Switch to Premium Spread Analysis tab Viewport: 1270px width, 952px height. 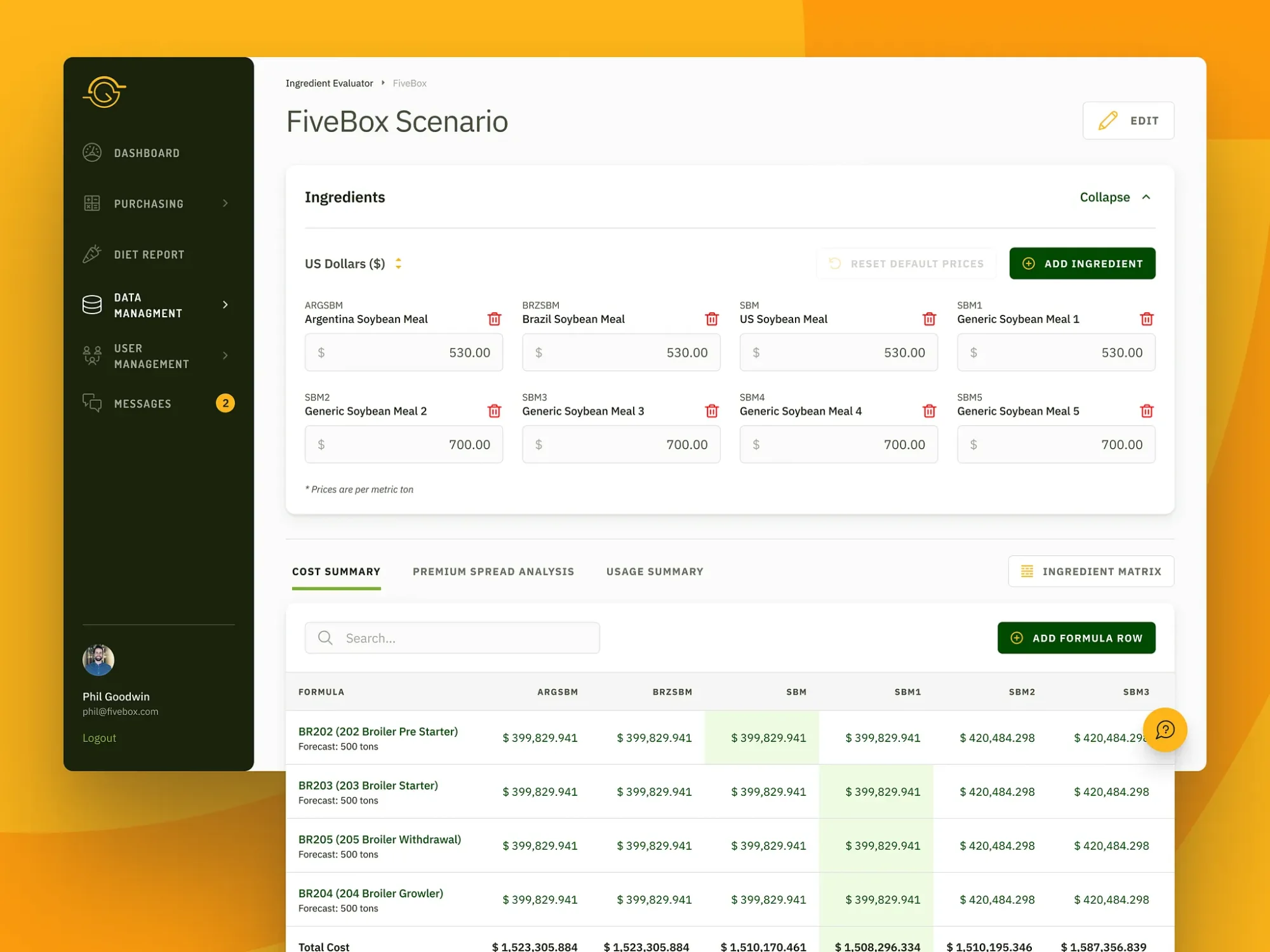click(493, 571)
